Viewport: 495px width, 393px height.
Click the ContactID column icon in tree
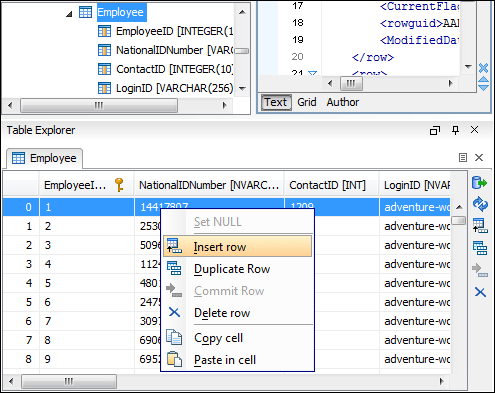point(104,69)
